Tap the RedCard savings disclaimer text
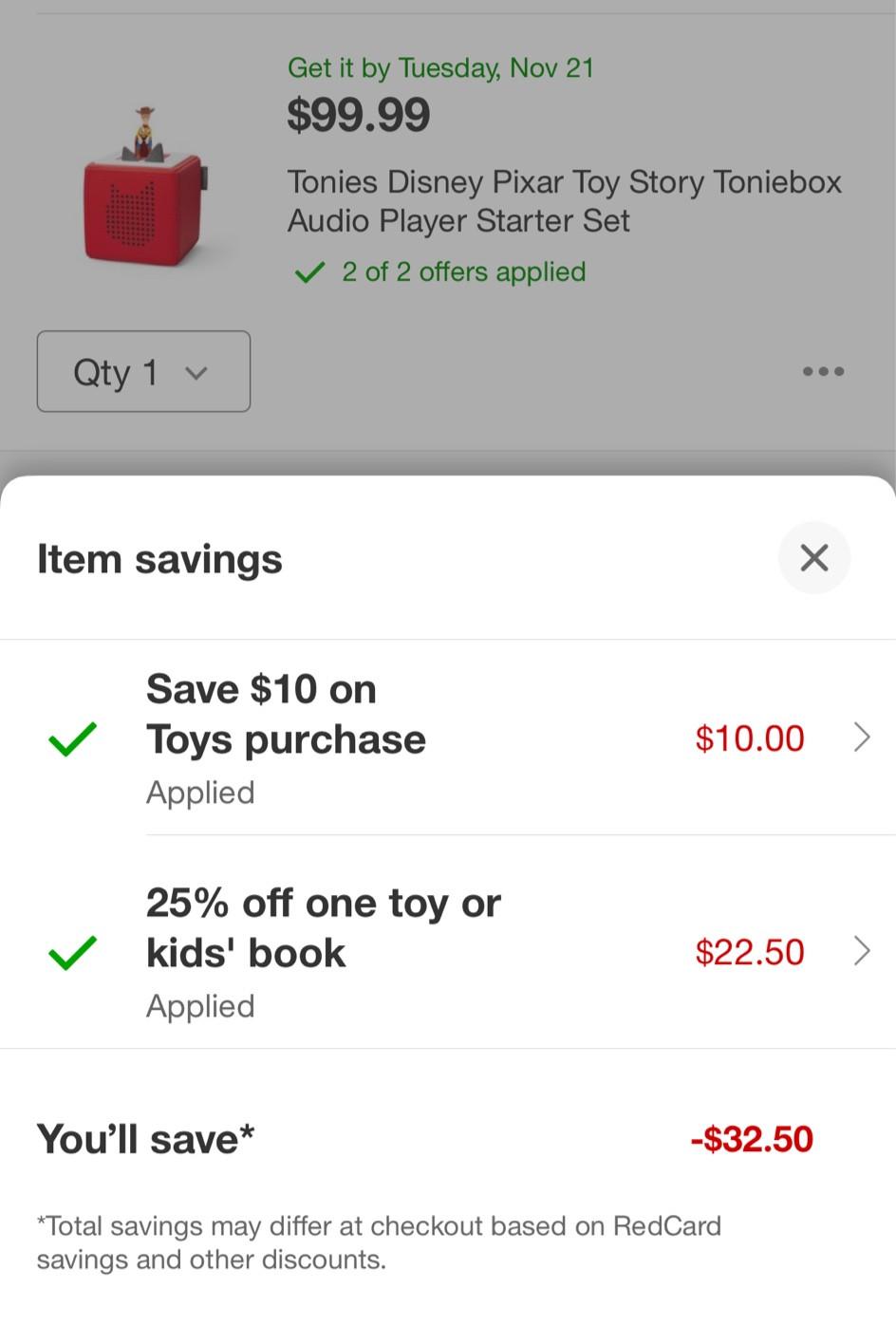The width and height of the screenshot is (896, 1344). point(379,1242)
